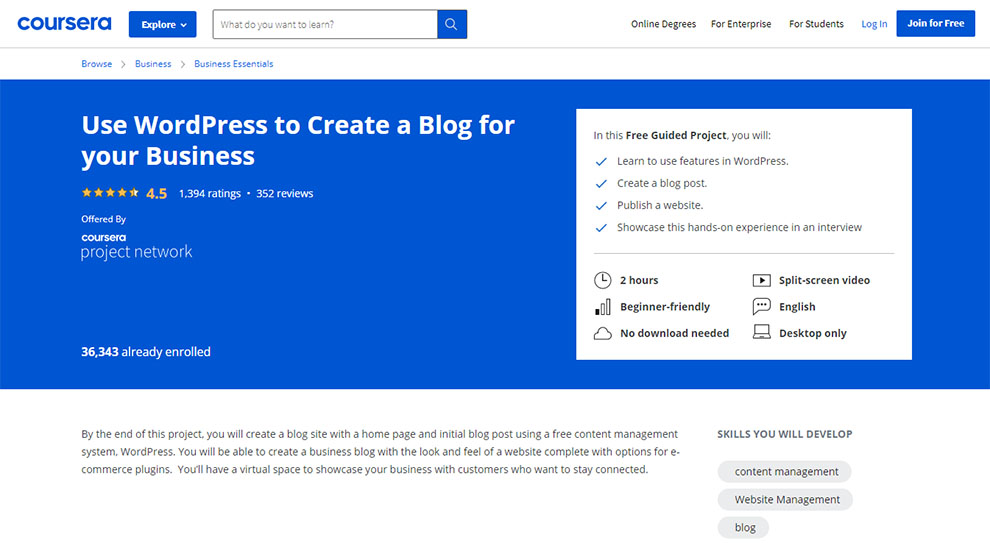
Task: Click the 'No download needed' label
Action: pyautogui.click(x=674, y=333)
